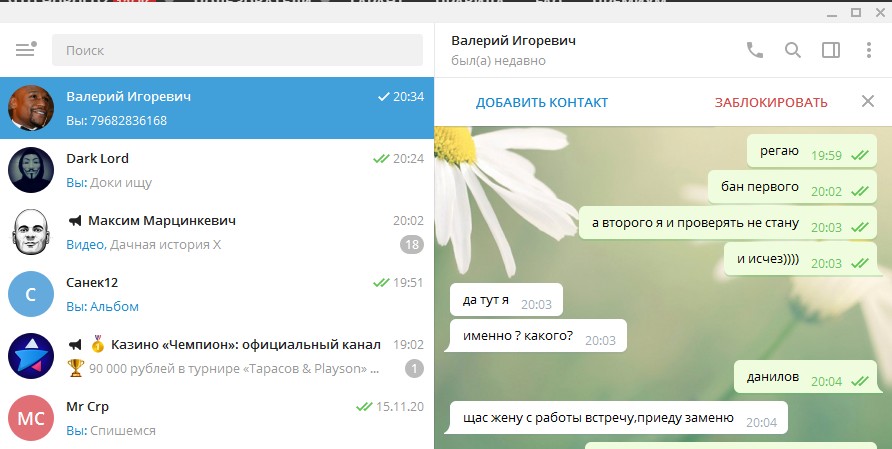Click Валерий Игоревич avatar photo
This screenshot has height=449, width=892.
tap(31, 108)
